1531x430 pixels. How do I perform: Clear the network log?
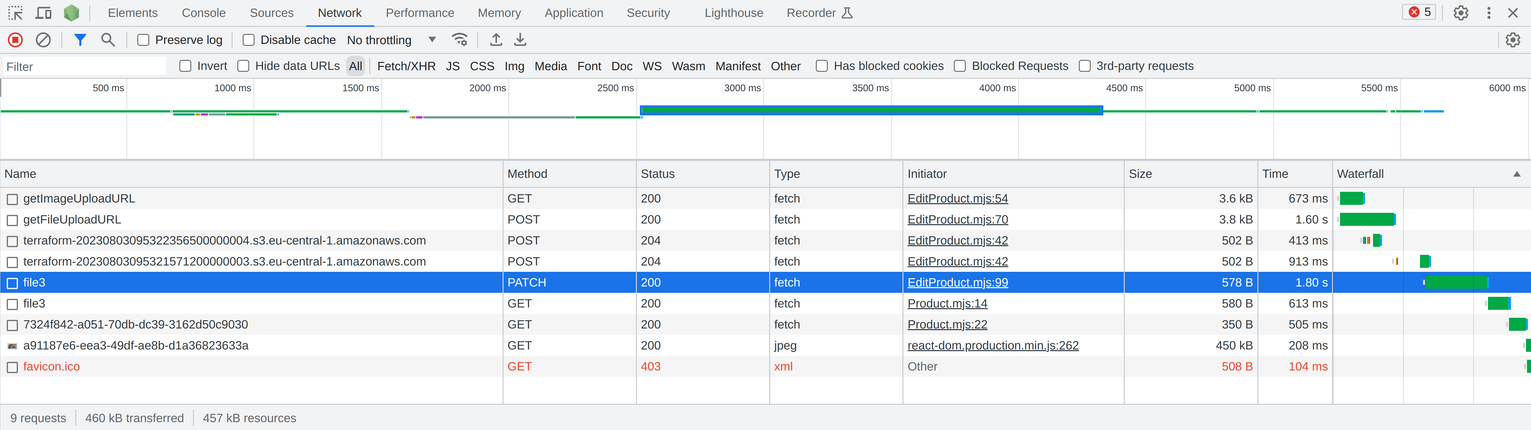(x=43, y=40)
